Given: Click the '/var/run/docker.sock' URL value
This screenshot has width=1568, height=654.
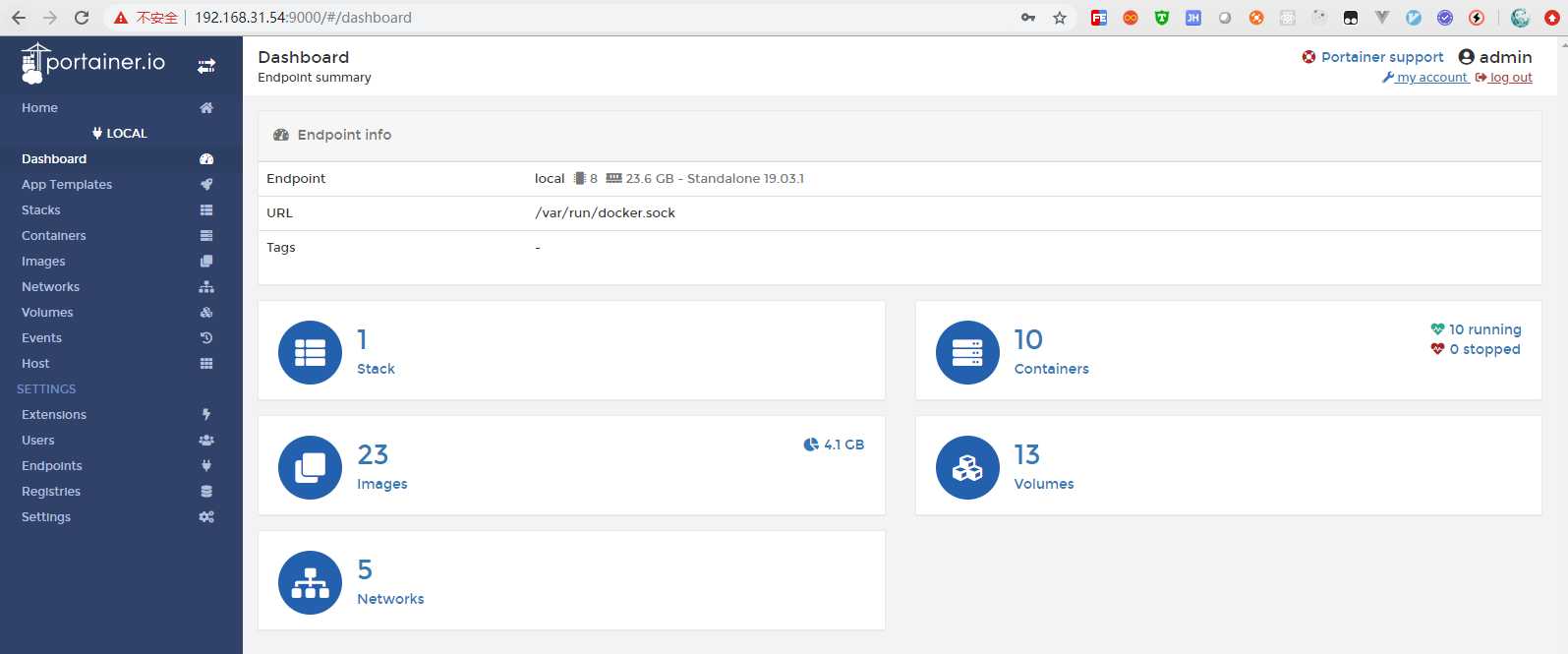Looking at the screenshot, I should click(605, 213).
